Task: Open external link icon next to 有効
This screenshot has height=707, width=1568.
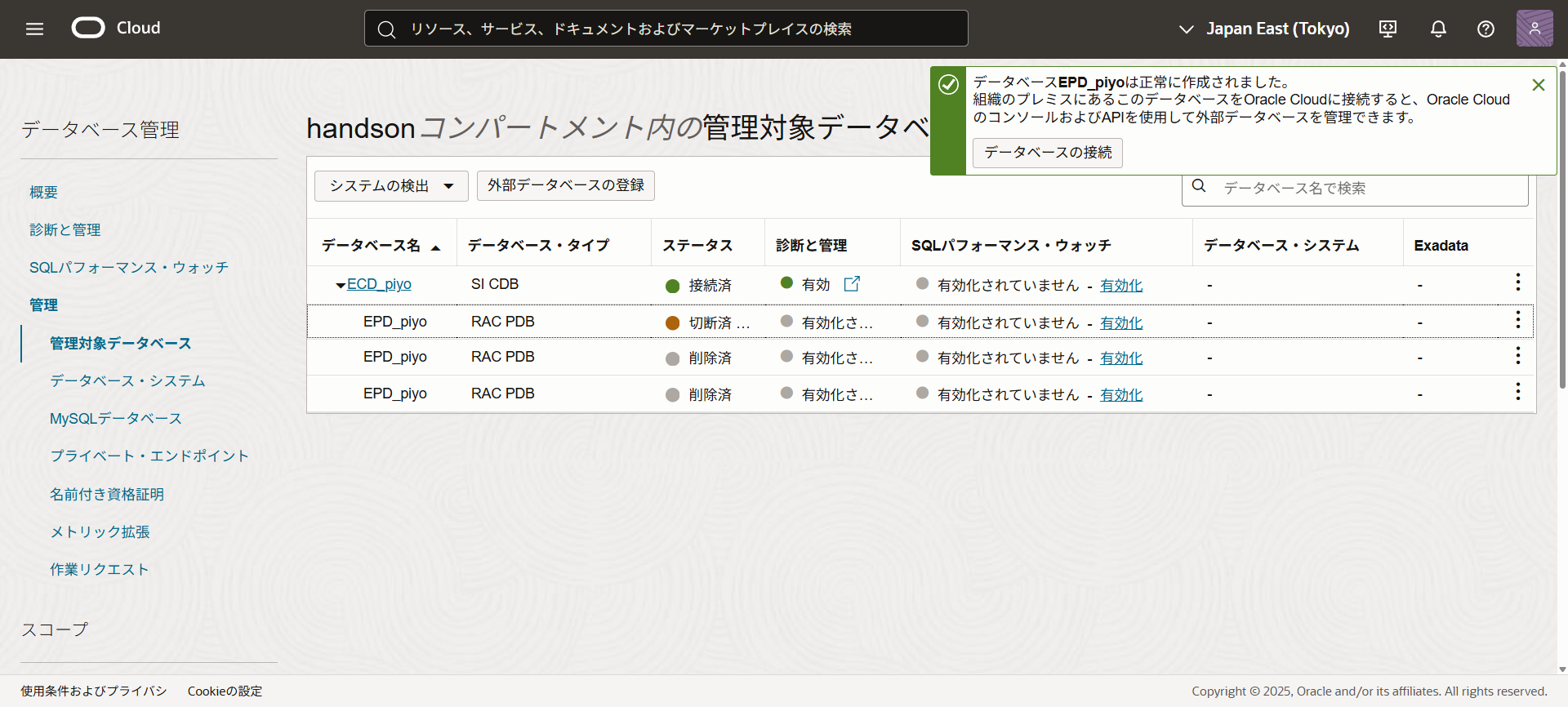Action: 852,283
